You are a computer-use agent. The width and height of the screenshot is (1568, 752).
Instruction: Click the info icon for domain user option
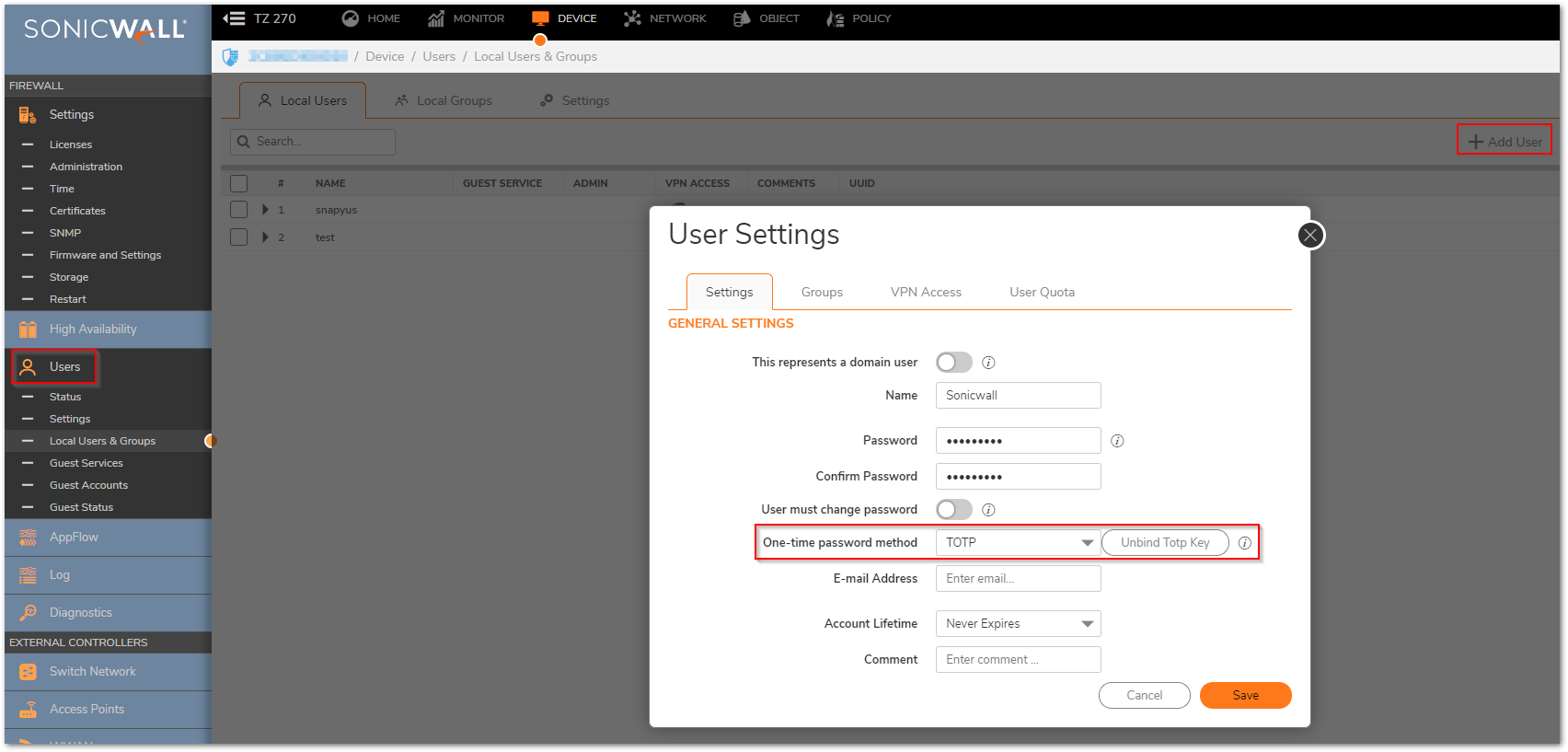[x=988, y=363]
